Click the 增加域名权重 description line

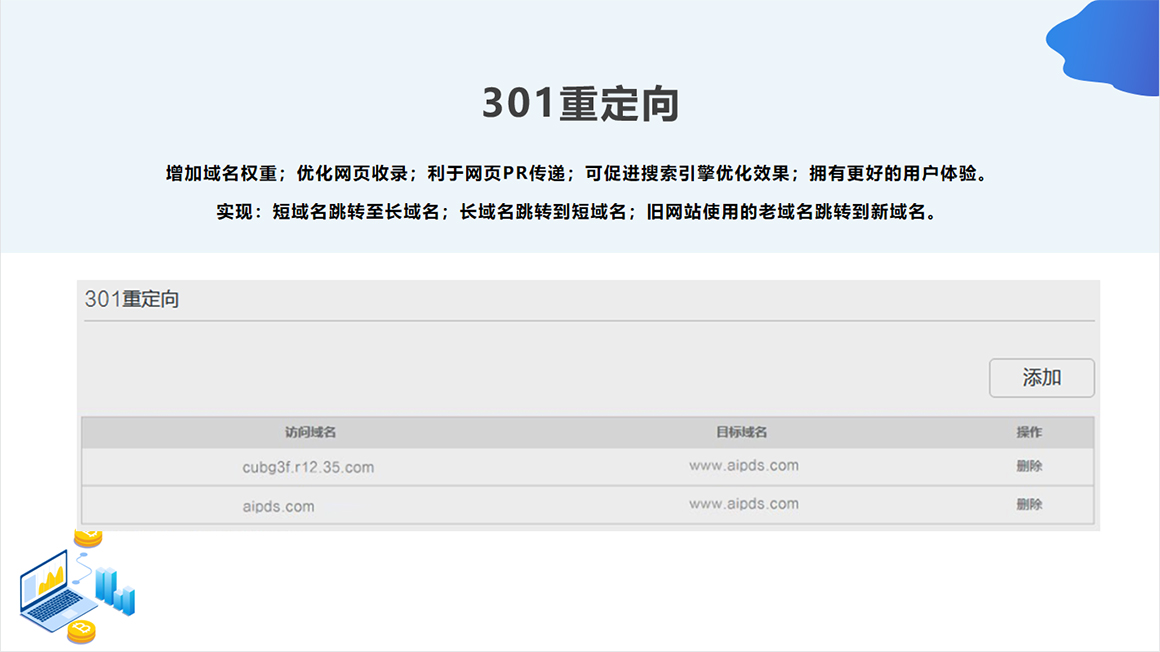click(x=579, y=173)
